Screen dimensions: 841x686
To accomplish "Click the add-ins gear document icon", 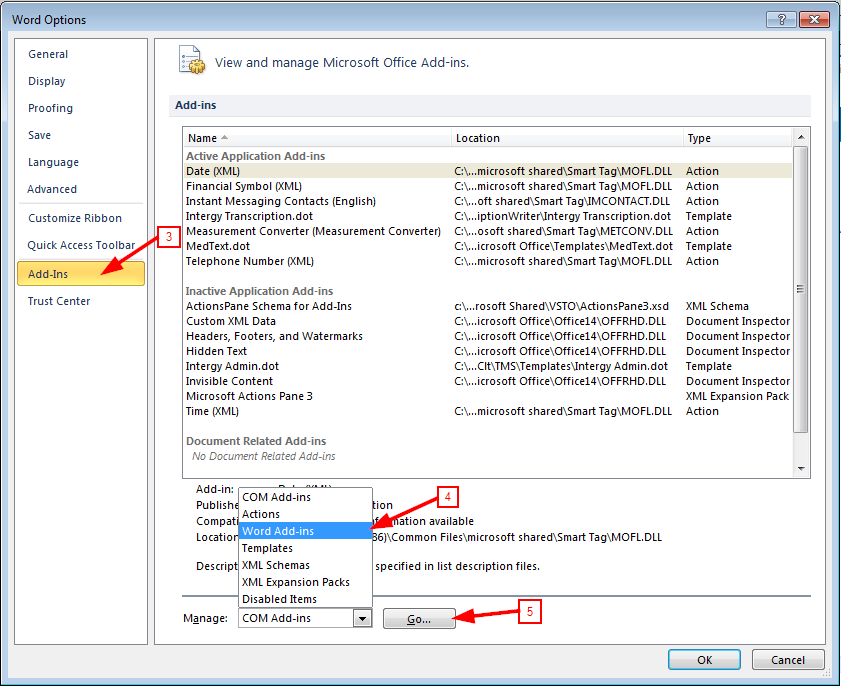I will click(x=191, y=60).
